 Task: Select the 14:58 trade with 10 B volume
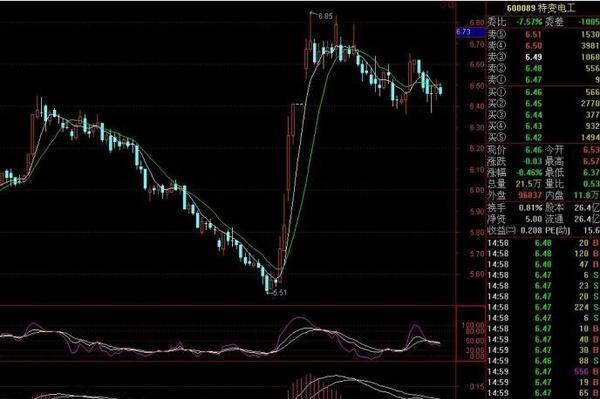(x=543, y=329)
